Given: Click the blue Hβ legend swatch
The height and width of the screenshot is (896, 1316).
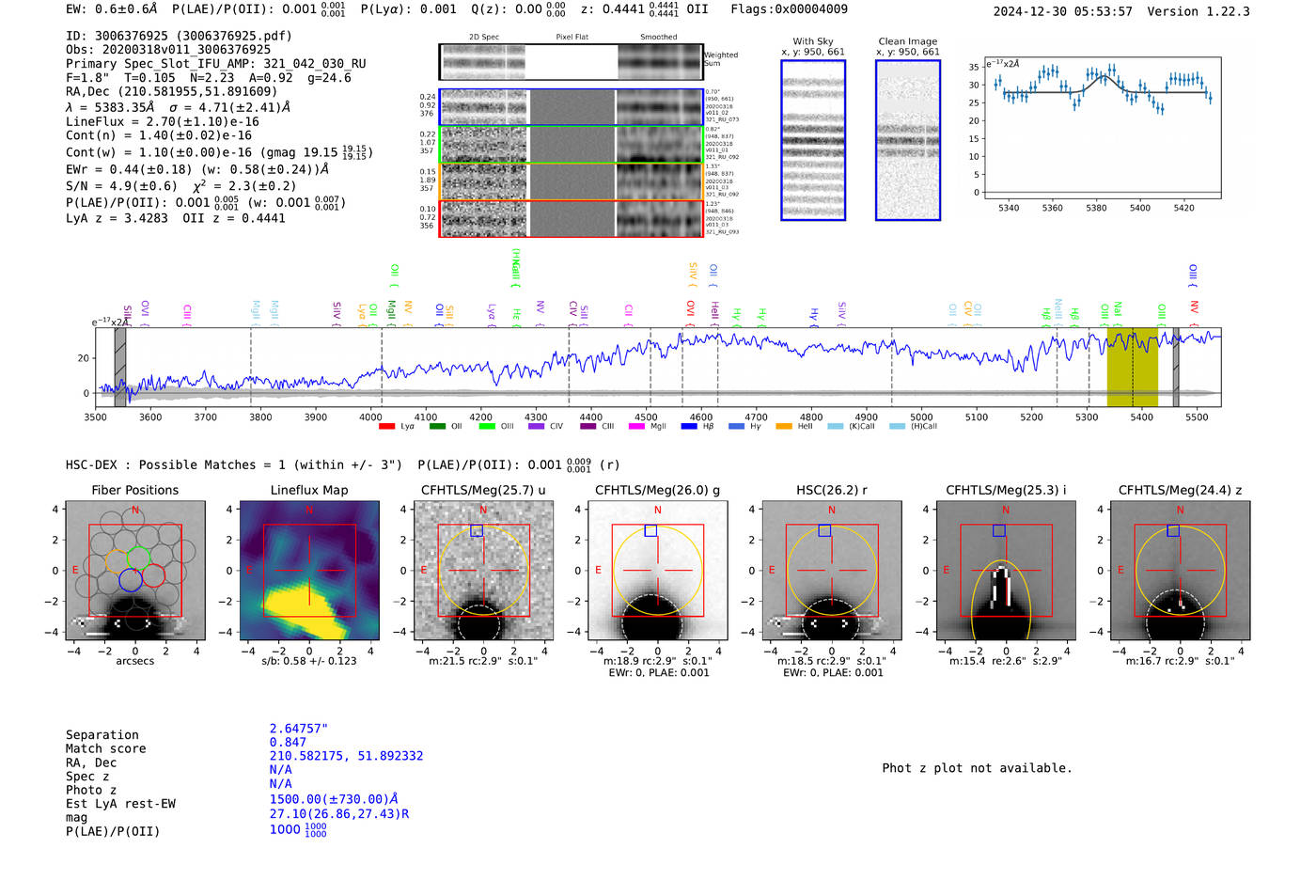Looking at the screenshot, I should point(689,427).
